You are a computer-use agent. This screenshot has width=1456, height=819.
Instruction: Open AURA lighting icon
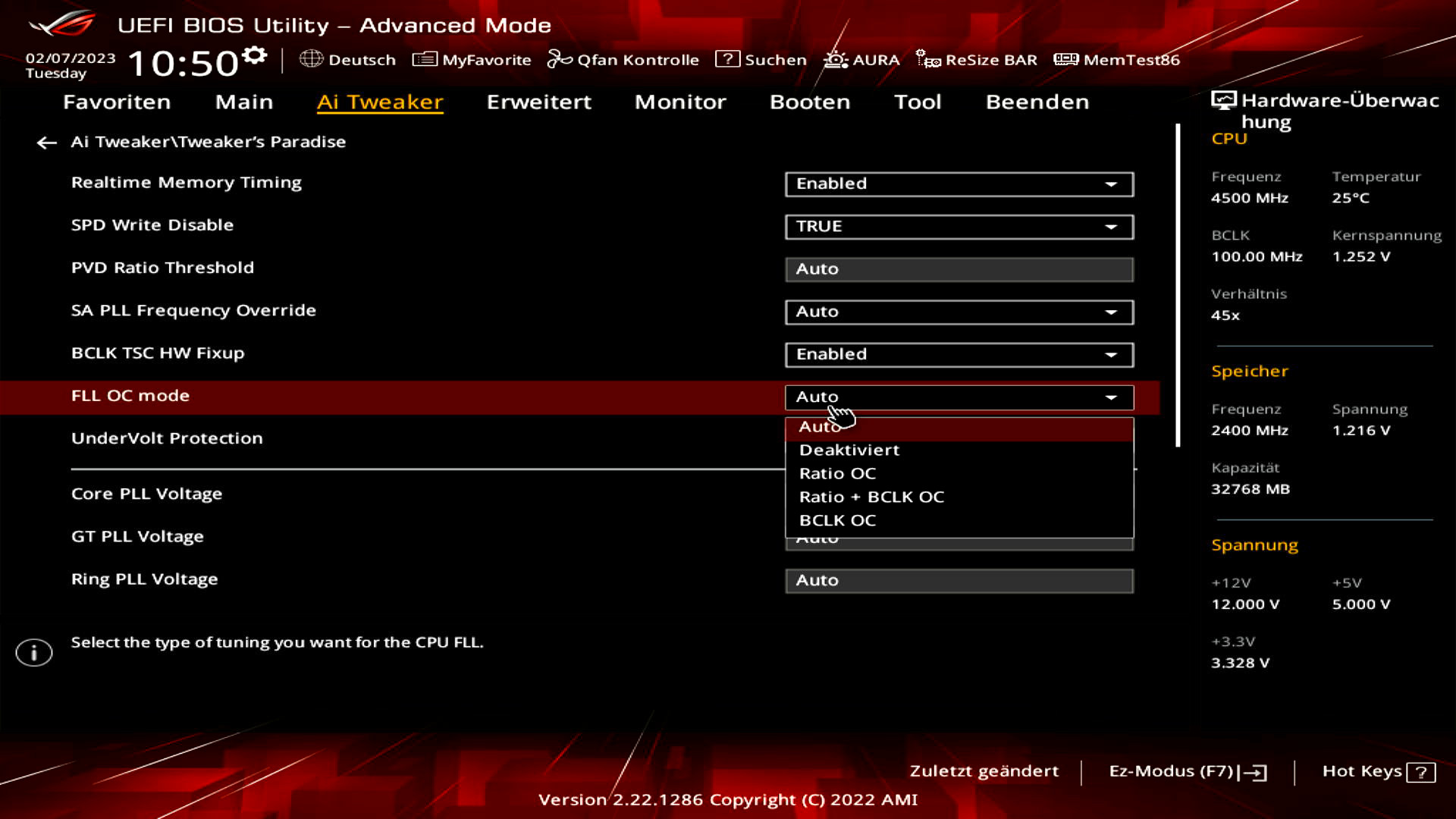pyautogui.click(x=836, y=59)
